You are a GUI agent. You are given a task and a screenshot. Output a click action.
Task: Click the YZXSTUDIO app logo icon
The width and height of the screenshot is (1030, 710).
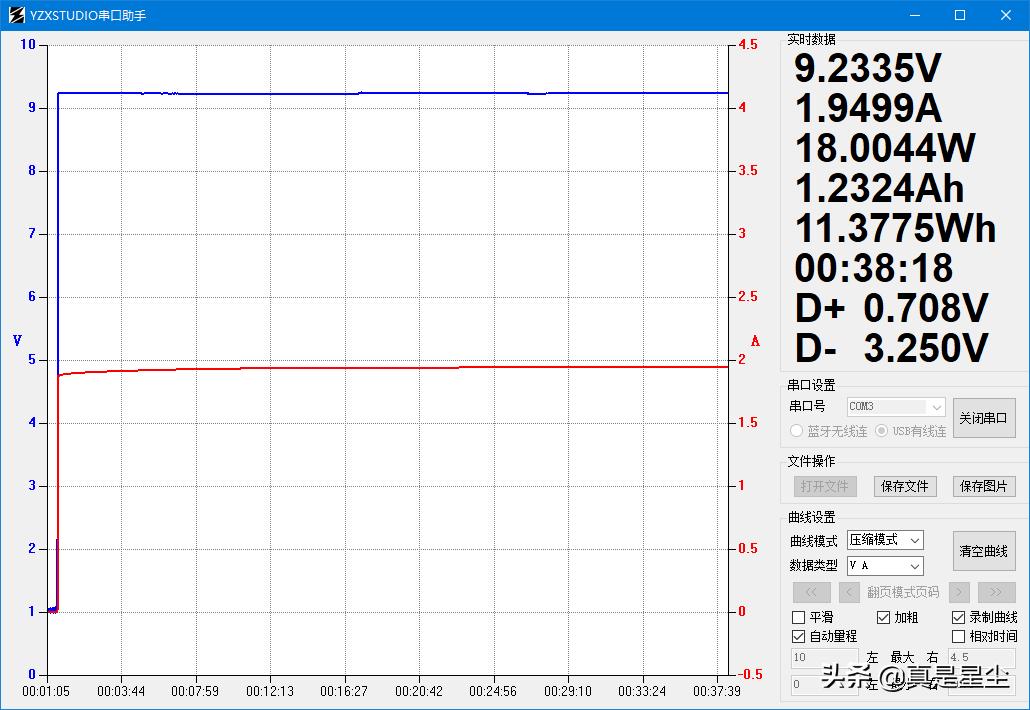click(16, 14)
